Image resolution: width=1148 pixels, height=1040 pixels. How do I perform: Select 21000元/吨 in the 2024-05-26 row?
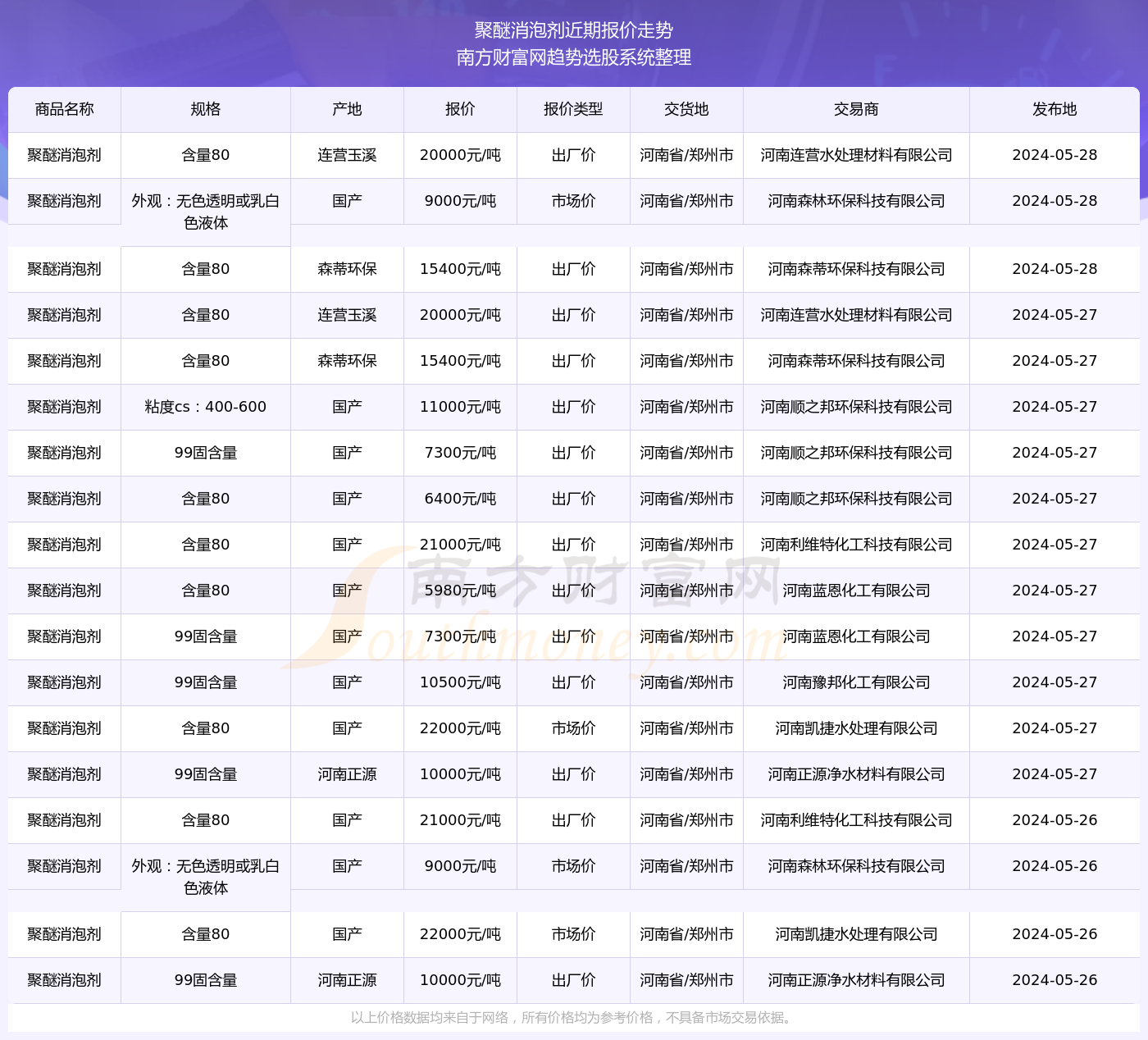tap(460, 820)
